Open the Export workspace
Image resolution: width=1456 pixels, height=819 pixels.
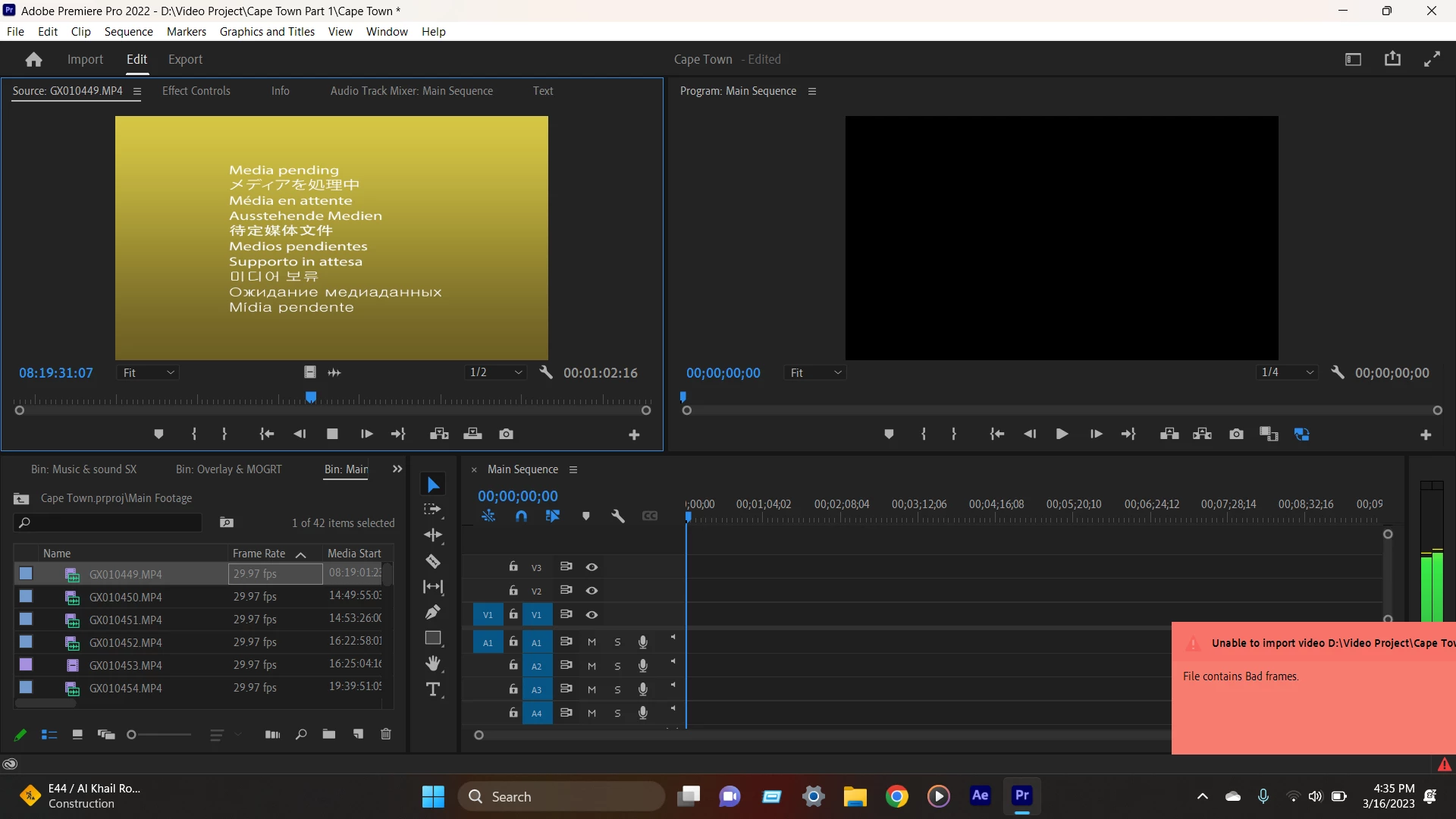tap(185, 59)
